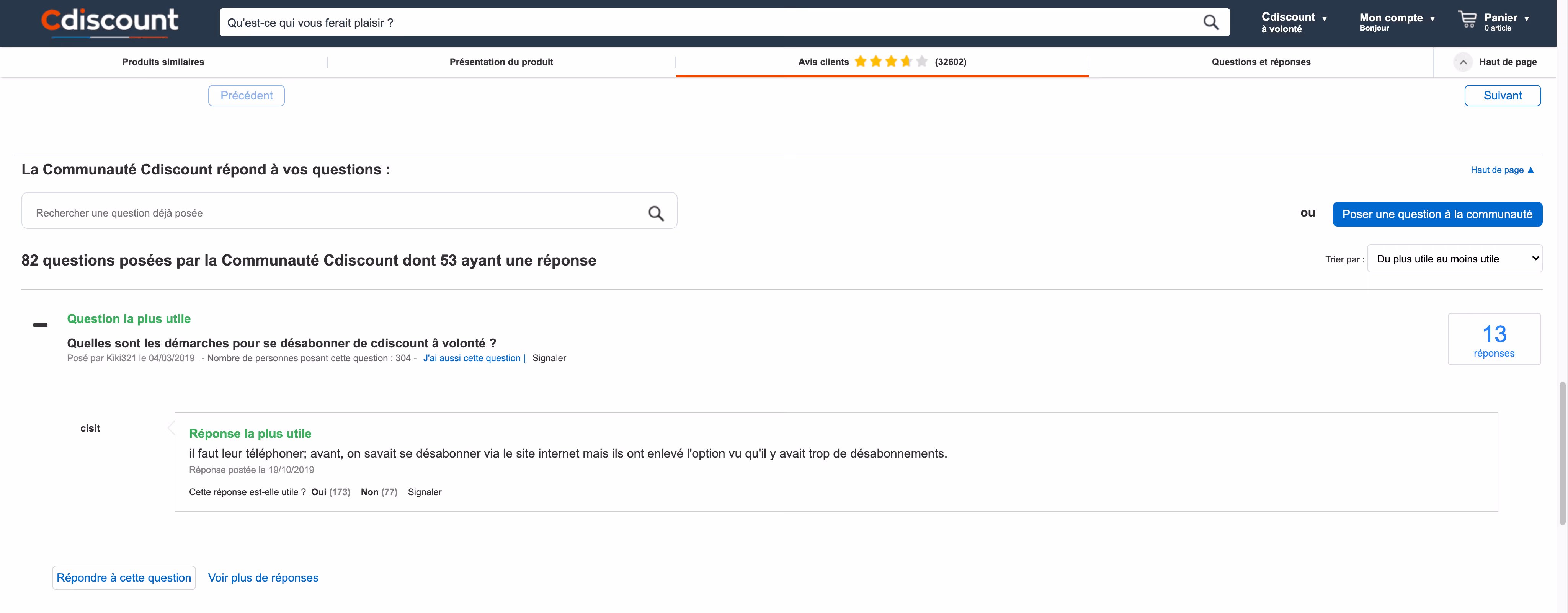
Task: Click the search magnifier in the top search bar
Action: pos(1211,22)
